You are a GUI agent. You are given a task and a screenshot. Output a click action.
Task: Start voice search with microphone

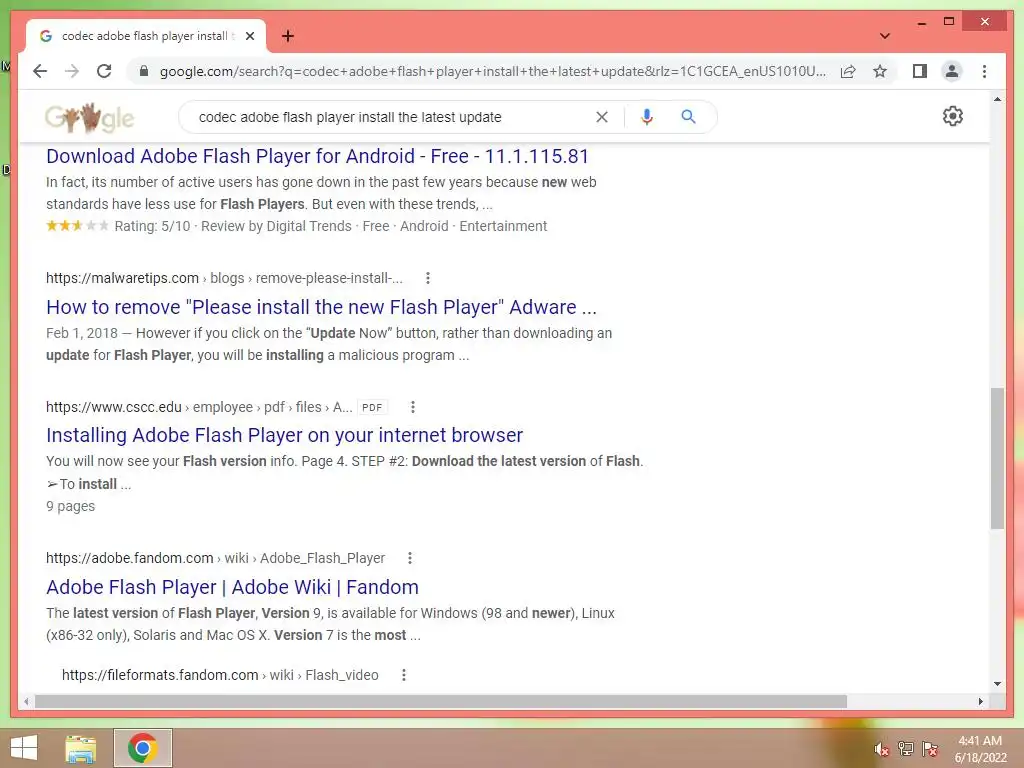click(647, 117)
